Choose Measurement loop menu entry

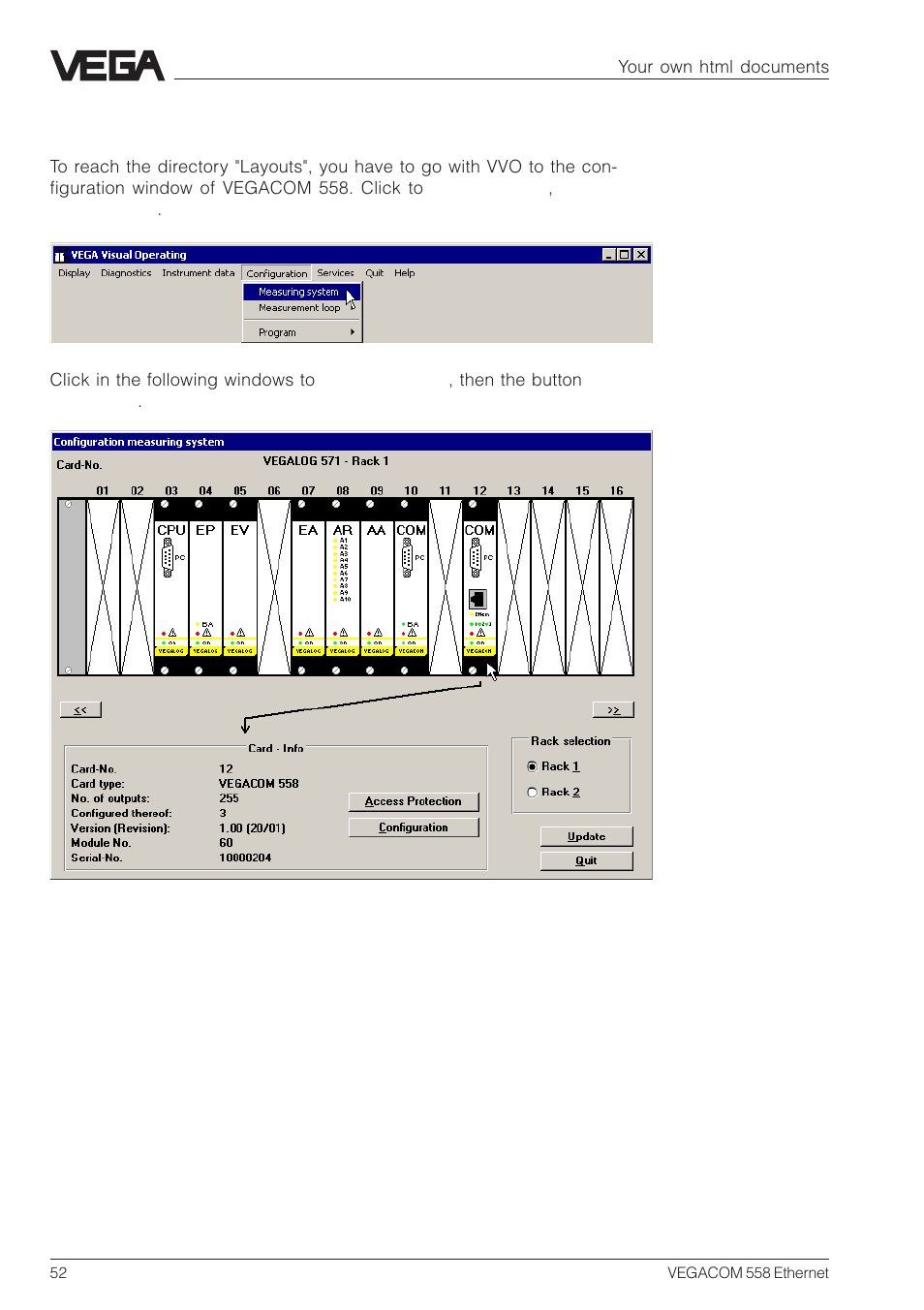pyautogui.click(x=301, y=308)
